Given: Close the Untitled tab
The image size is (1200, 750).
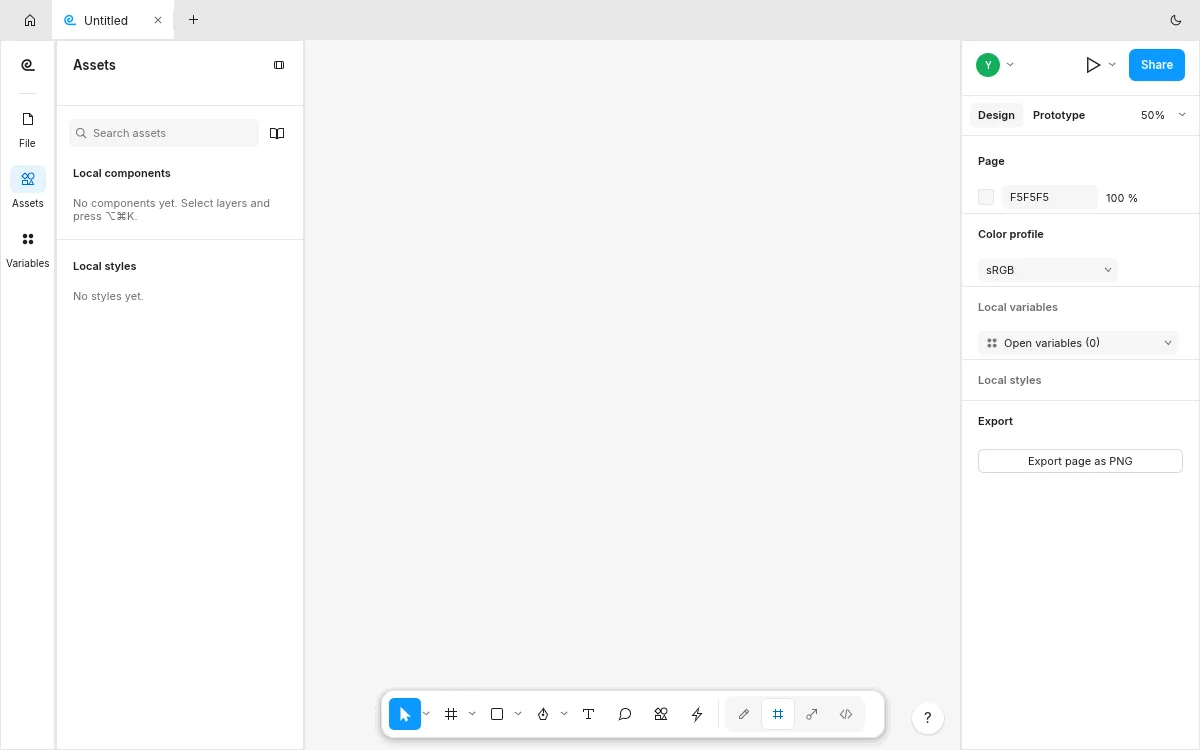Looking at the screenshot, I should pos(158,20).
